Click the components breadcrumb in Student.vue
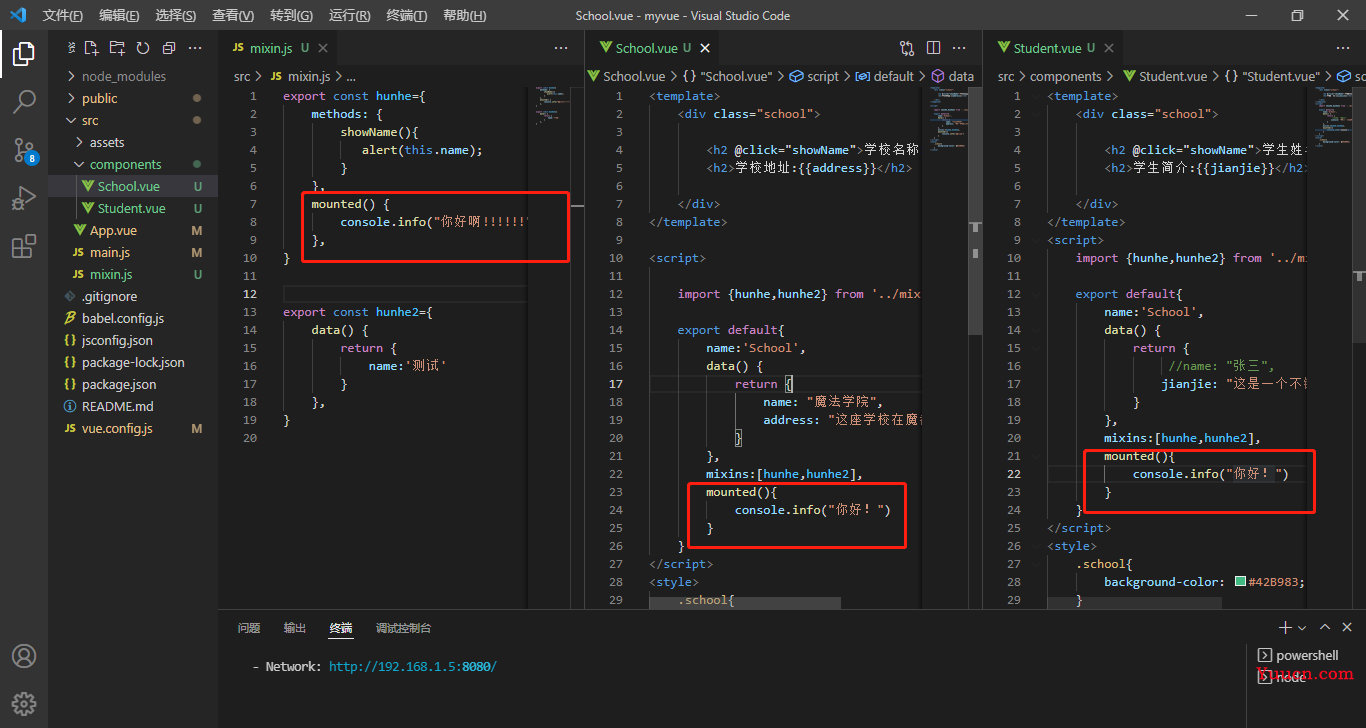1366x728 pixels. click(1066, 76)
